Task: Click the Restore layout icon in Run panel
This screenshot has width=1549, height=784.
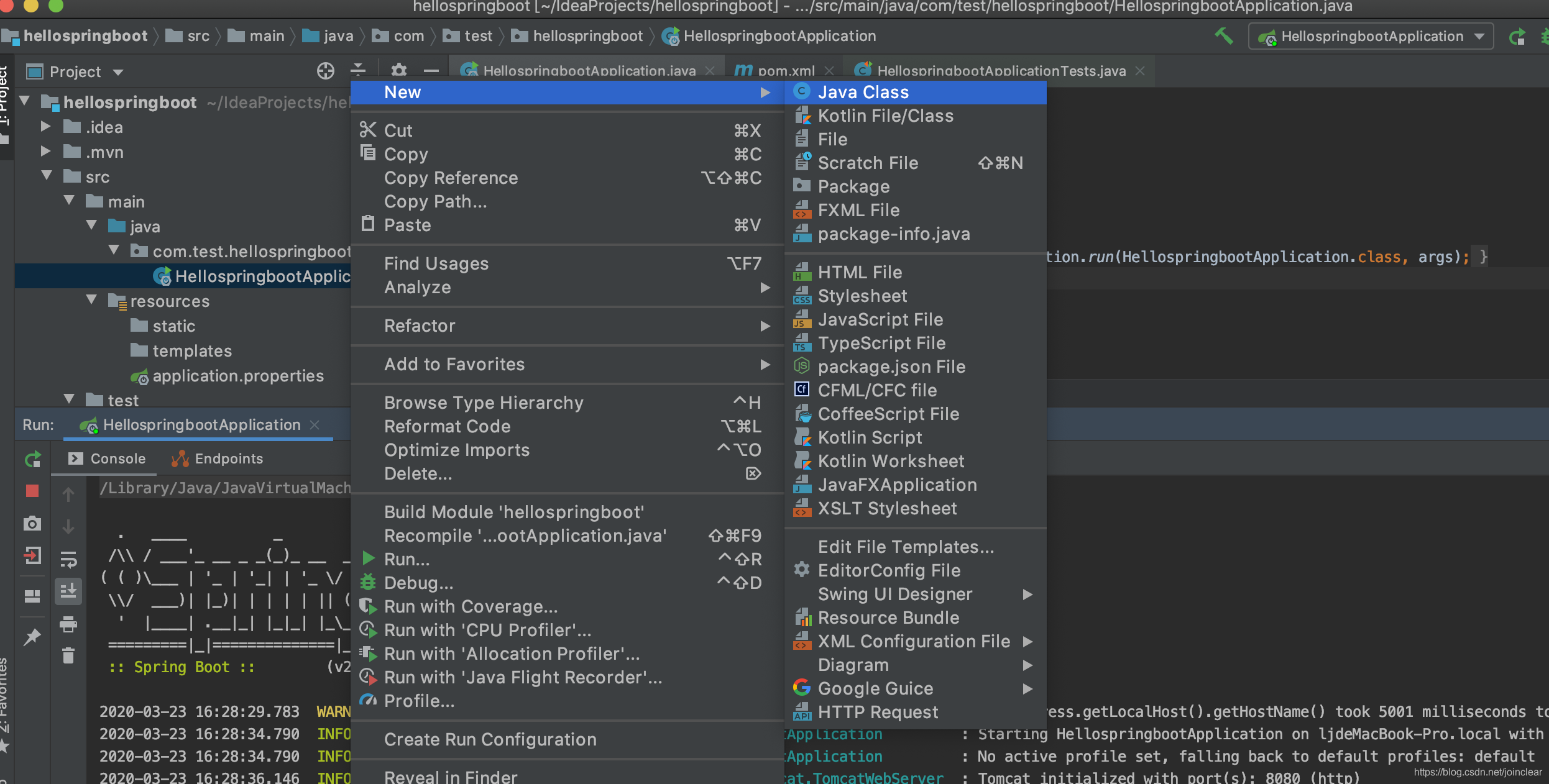Action: [32, 596]
